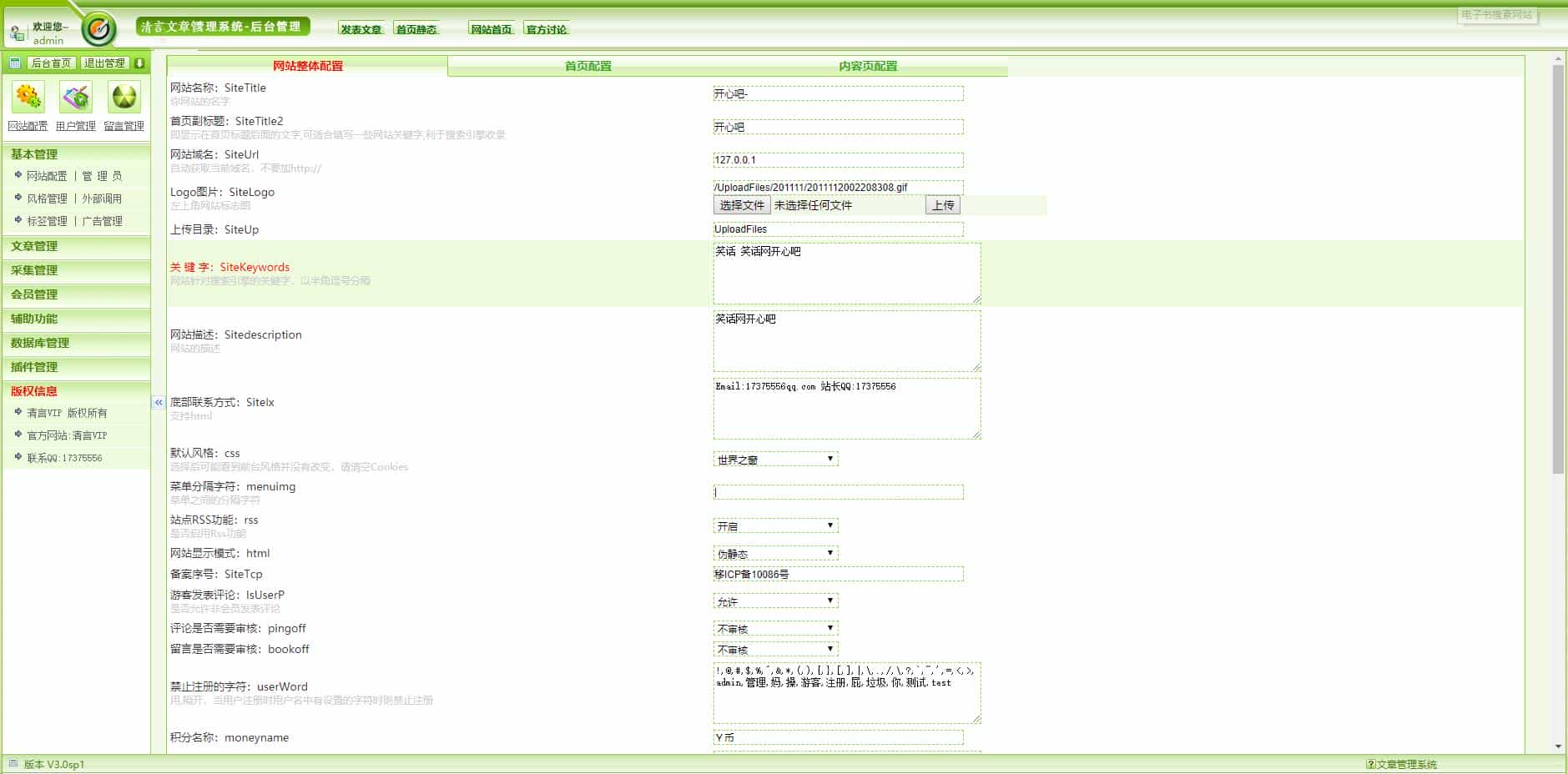Click the scrollbar down arrow
The image size is (1568, 774).
coord(1558,746)
